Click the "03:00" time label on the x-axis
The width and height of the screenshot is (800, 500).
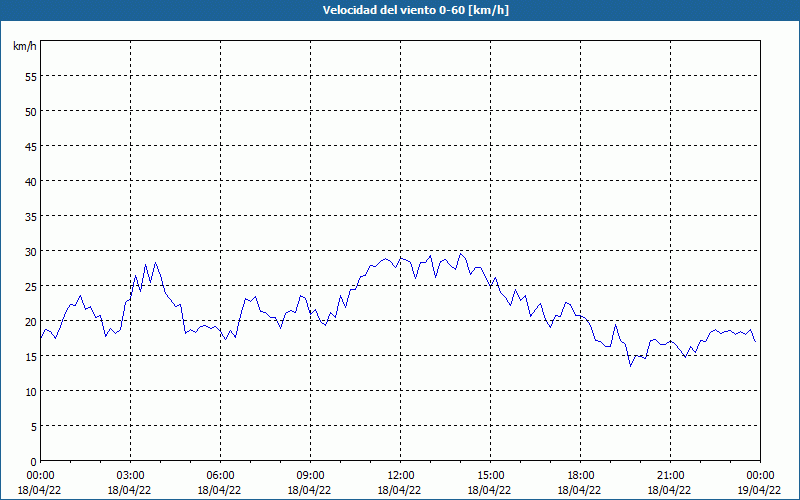[x=131, y=476]
